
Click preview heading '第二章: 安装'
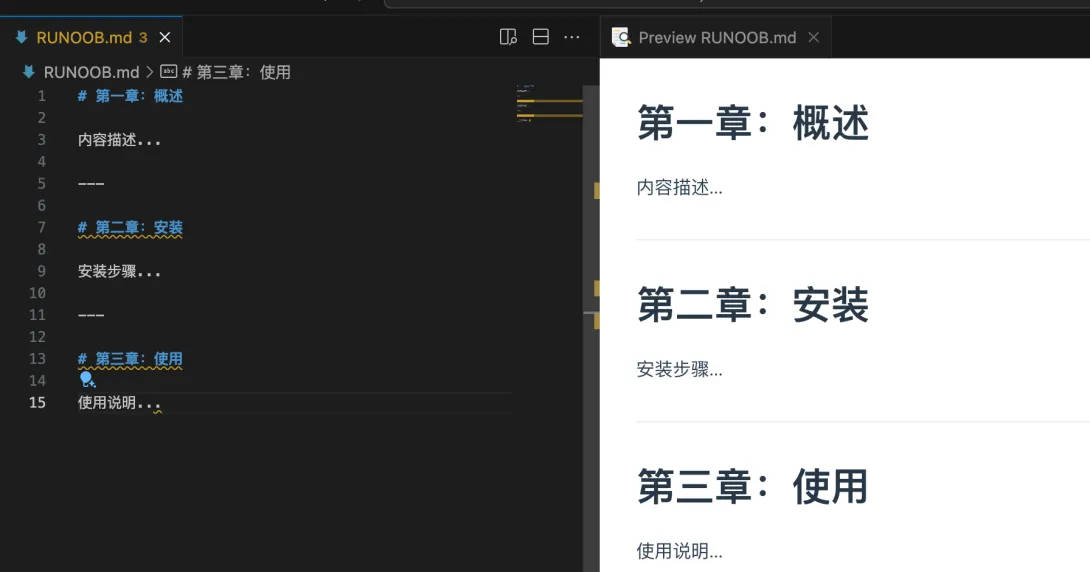[x=753, y=304]
